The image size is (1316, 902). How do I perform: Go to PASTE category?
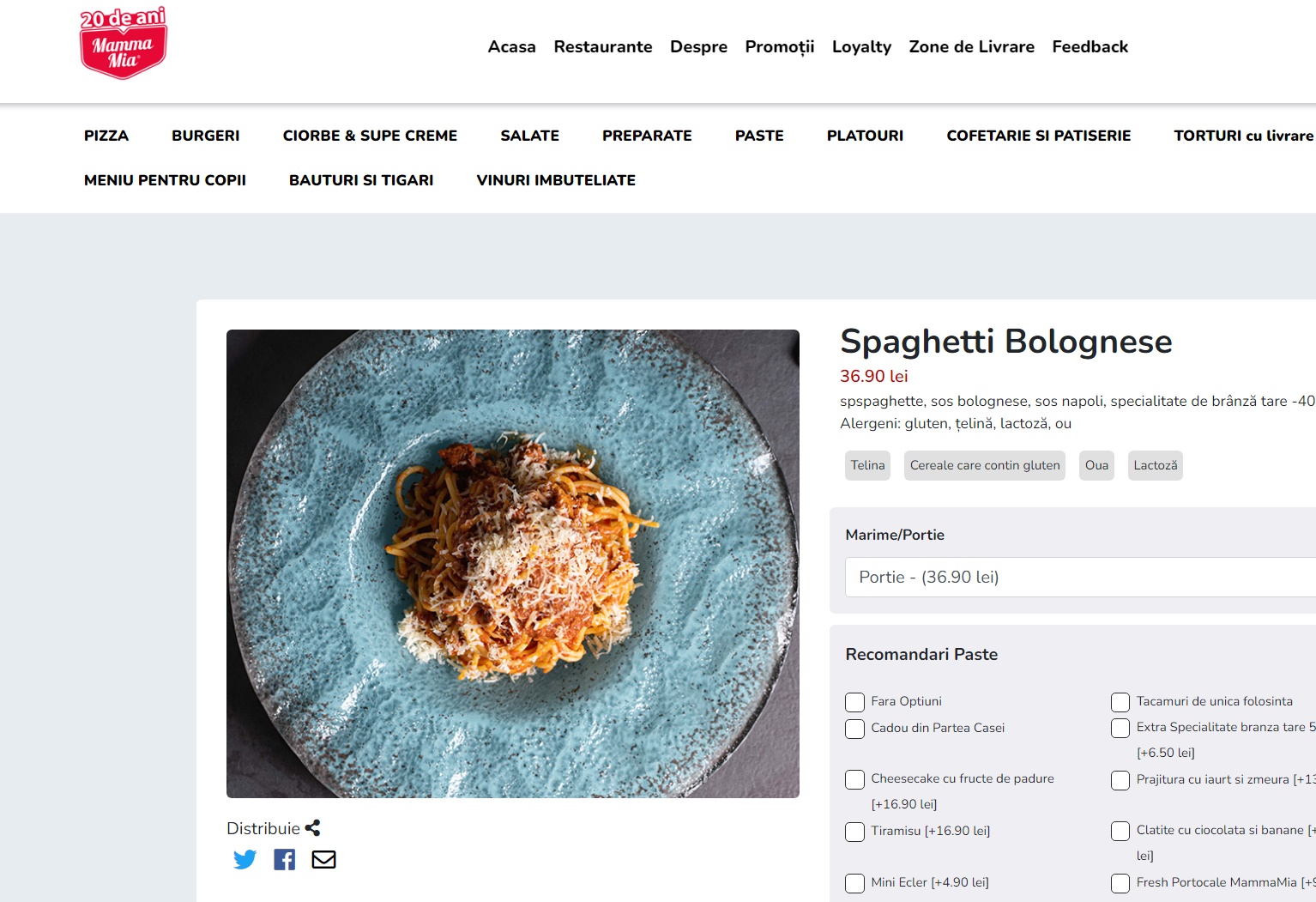point(759,136)
